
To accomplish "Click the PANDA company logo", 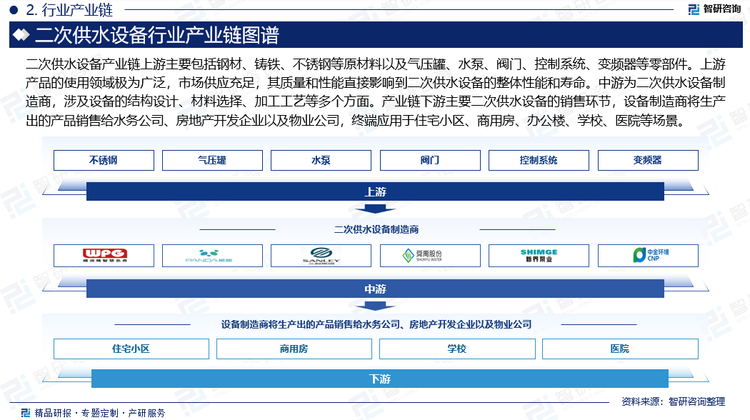I will pos(209,256).
